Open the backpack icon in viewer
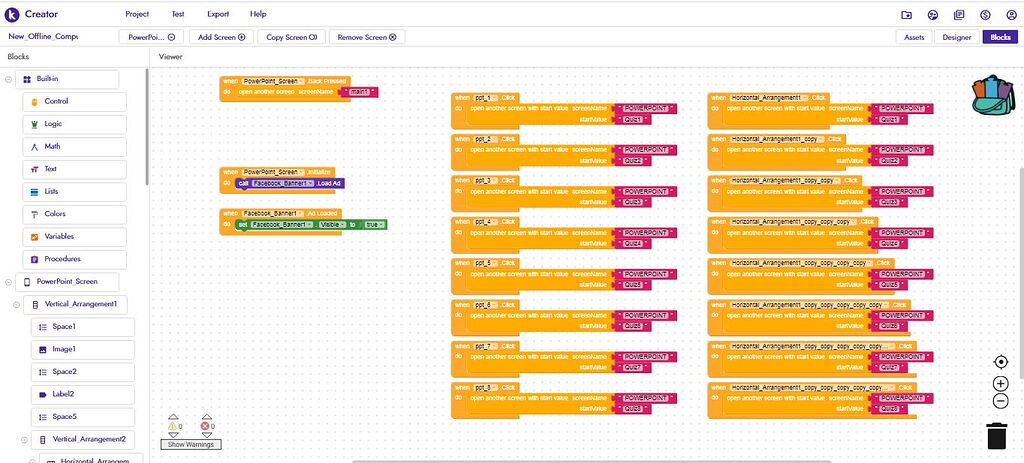This screenshot has width=1024, height=463. pos(994,96)
